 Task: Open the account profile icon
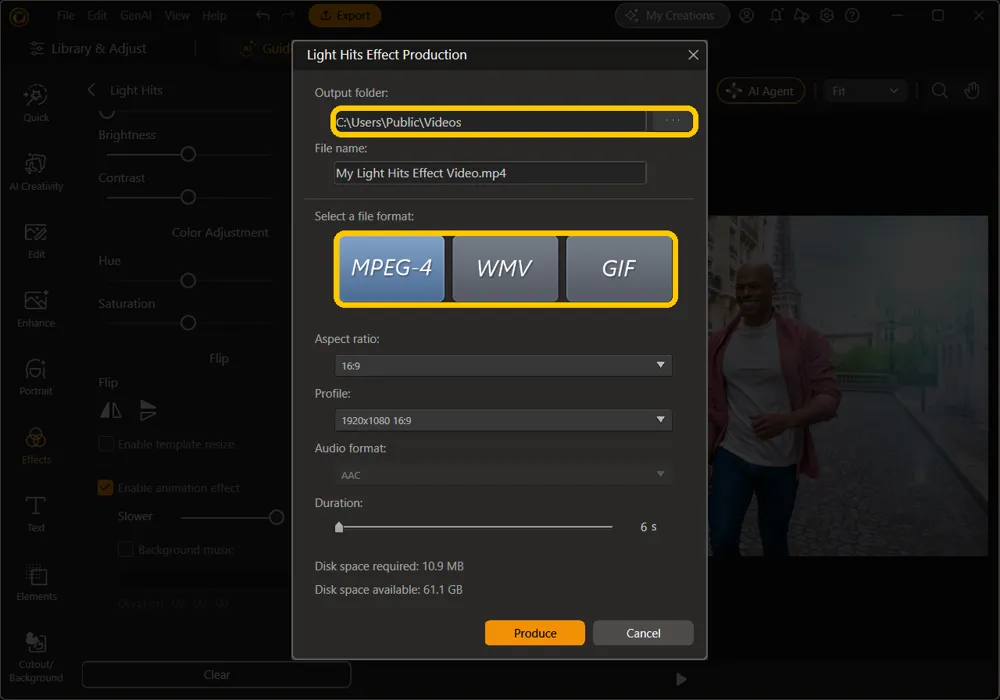click(746, 15)
